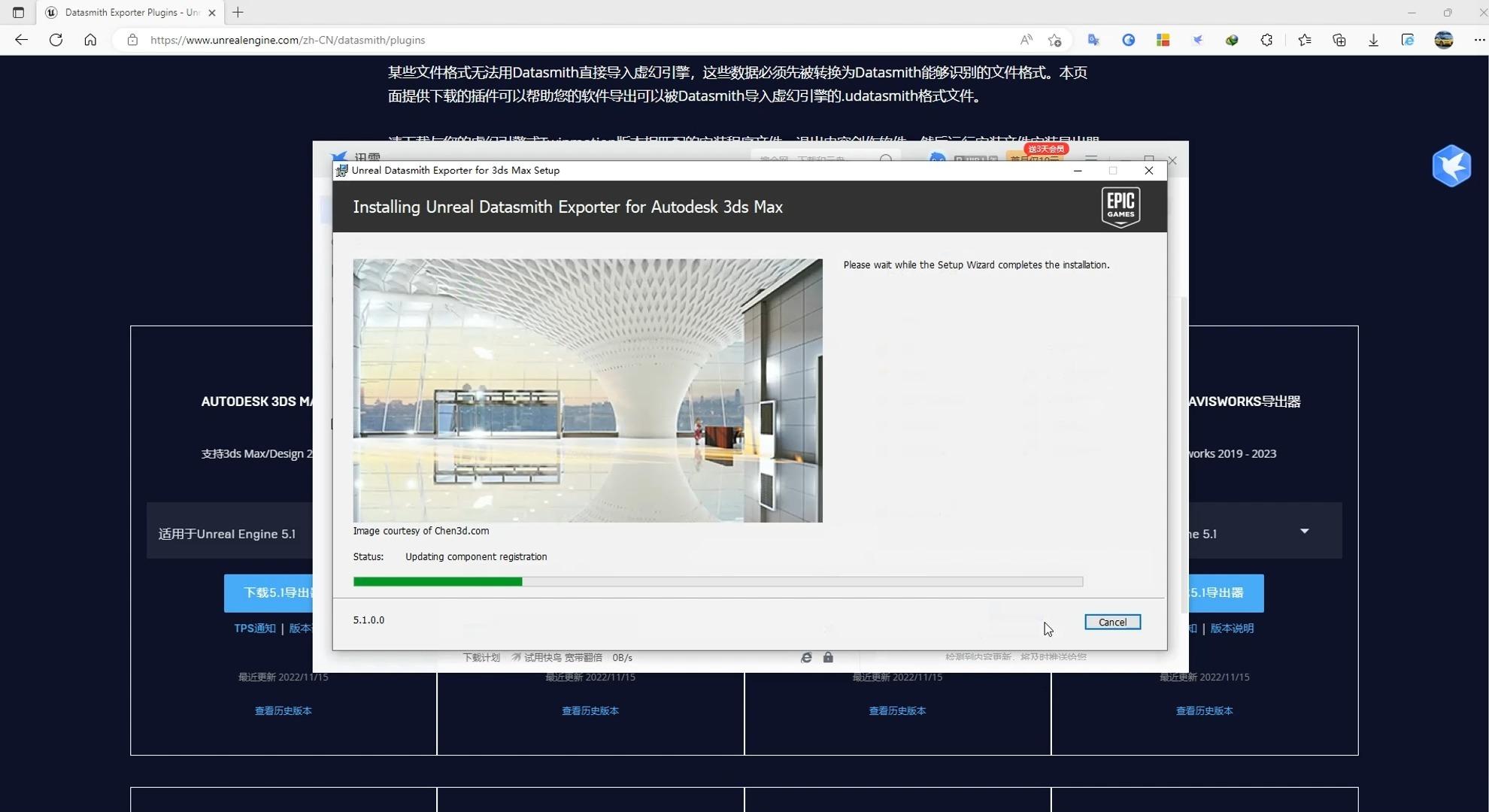This screenshot has width=1489, height=812.
Task: Open the browser settings ellipsis menu
Action: point(1479,40)
